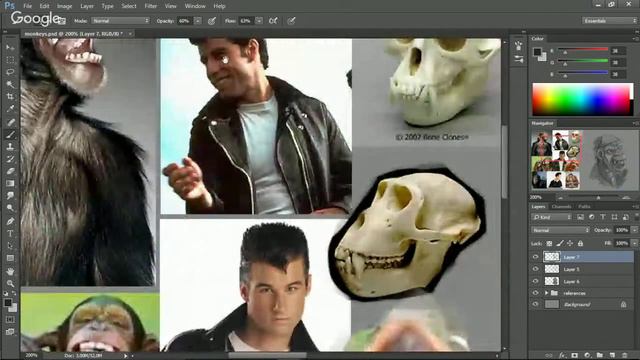Select the Type tool

coord(10,233)
